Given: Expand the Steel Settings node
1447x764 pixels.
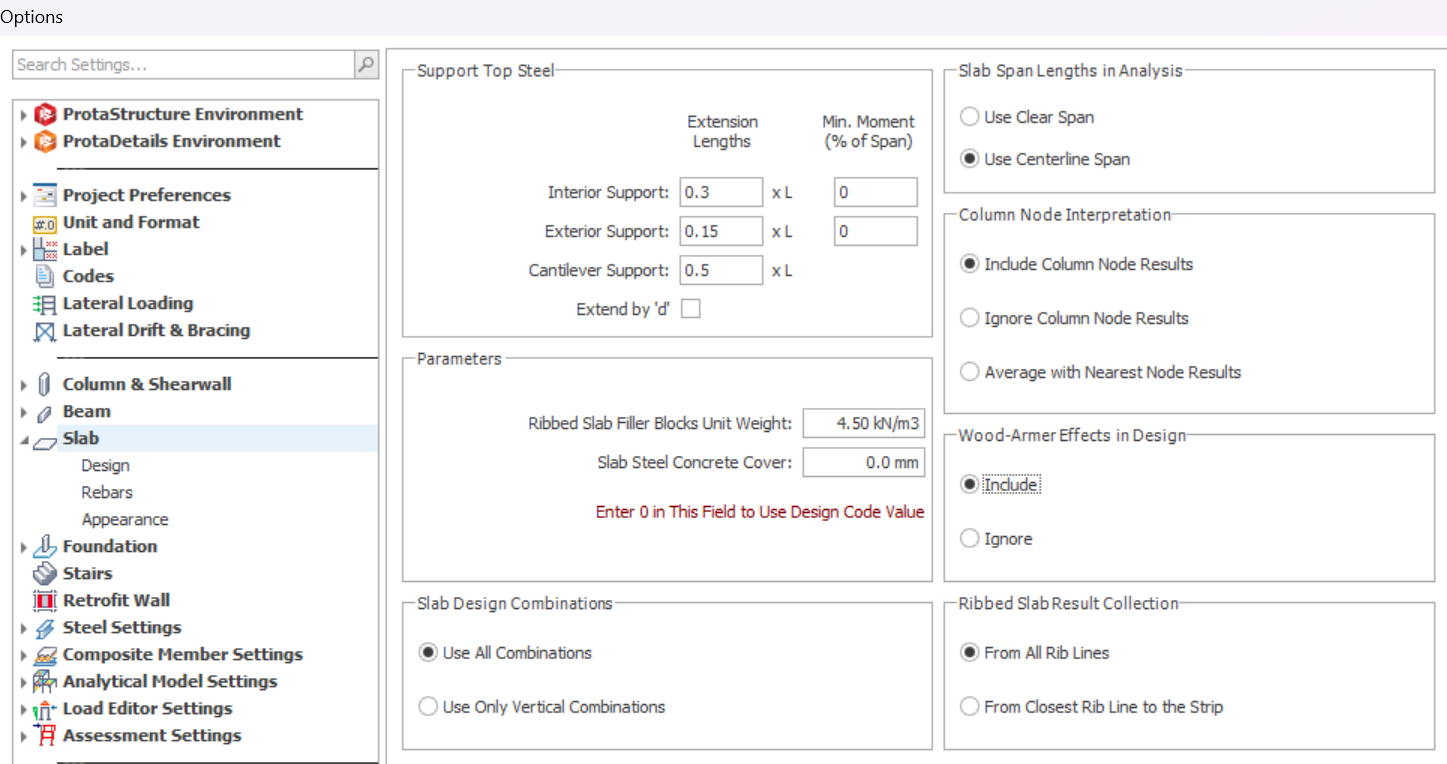Looking at the screenshot, I should click(x=24, y=629).
